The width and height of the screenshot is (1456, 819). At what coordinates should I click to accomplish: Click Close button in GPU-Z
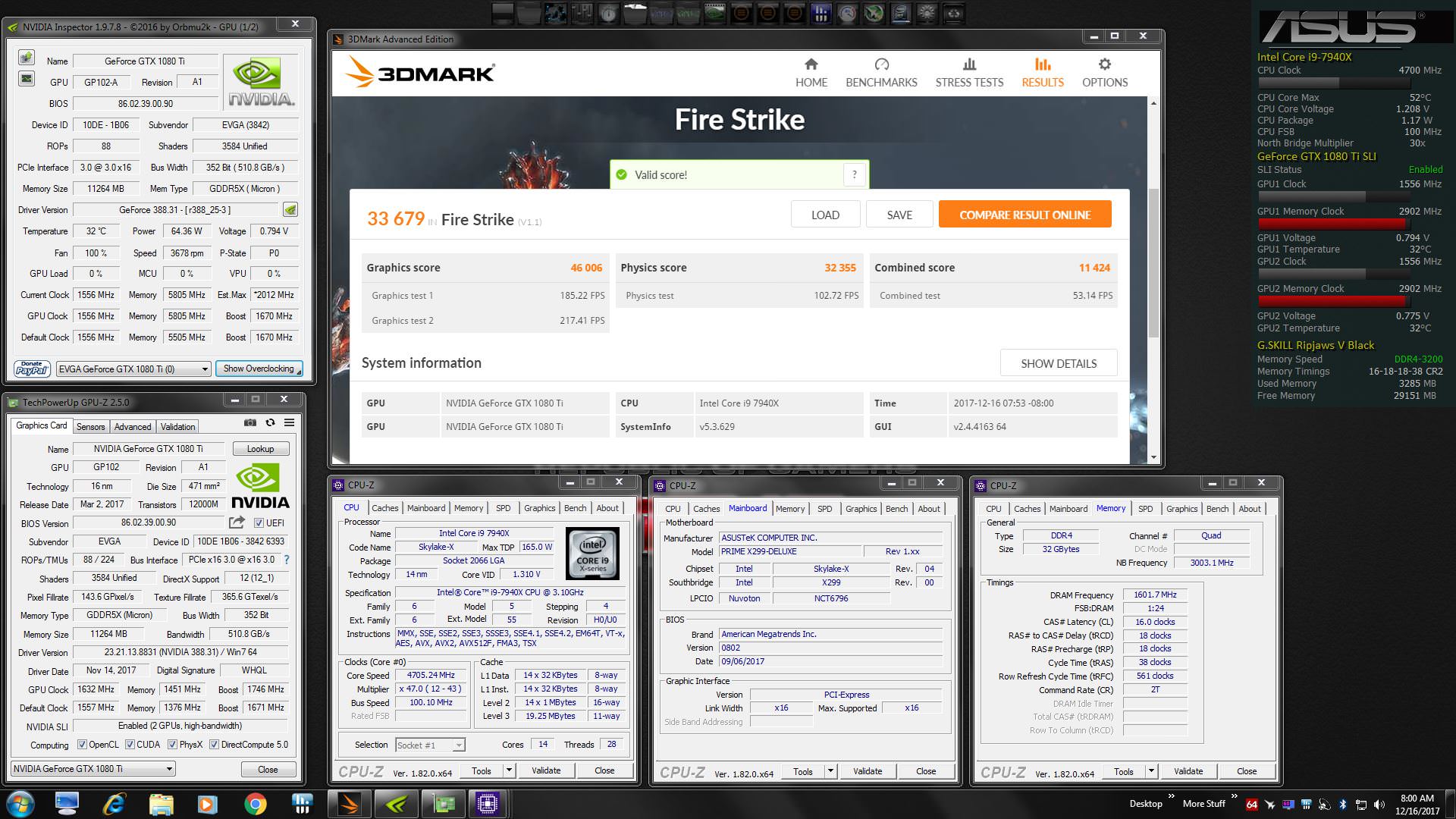coord(268,769)
